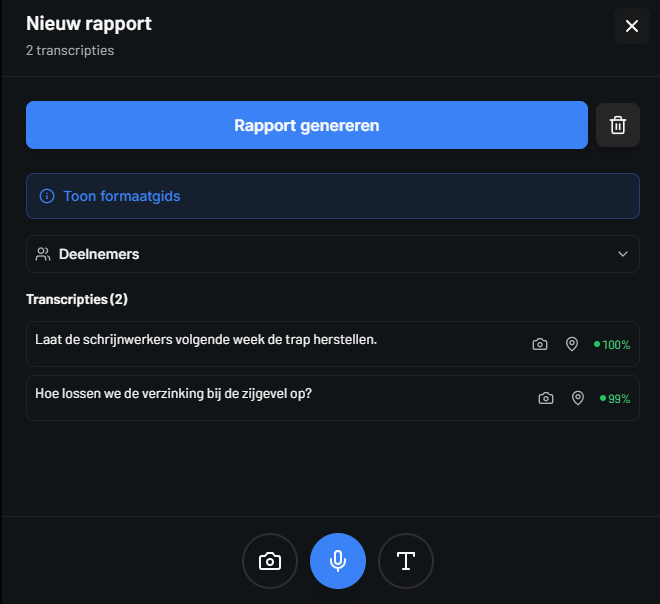Click location pin on the verzinking transcript
660x604 pixels.
coord(578,398)
